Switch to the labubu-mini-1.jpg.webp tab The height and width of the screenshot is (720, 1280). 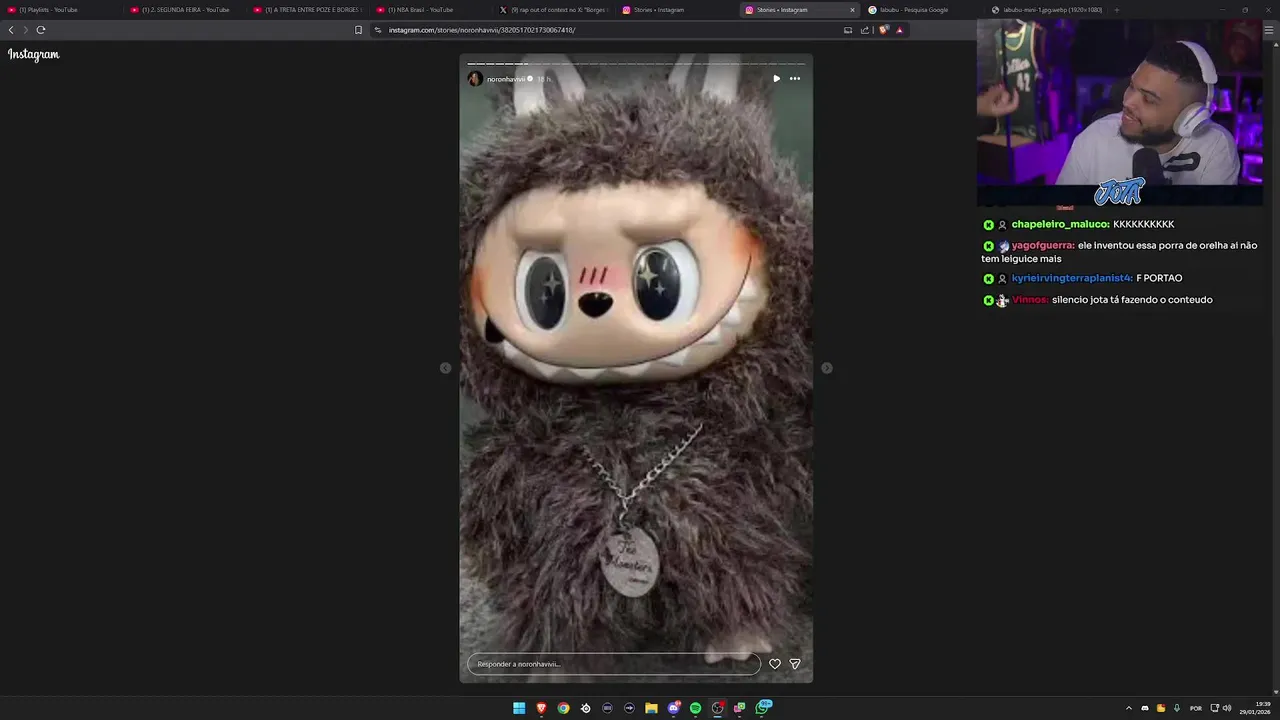[1046, 10]
